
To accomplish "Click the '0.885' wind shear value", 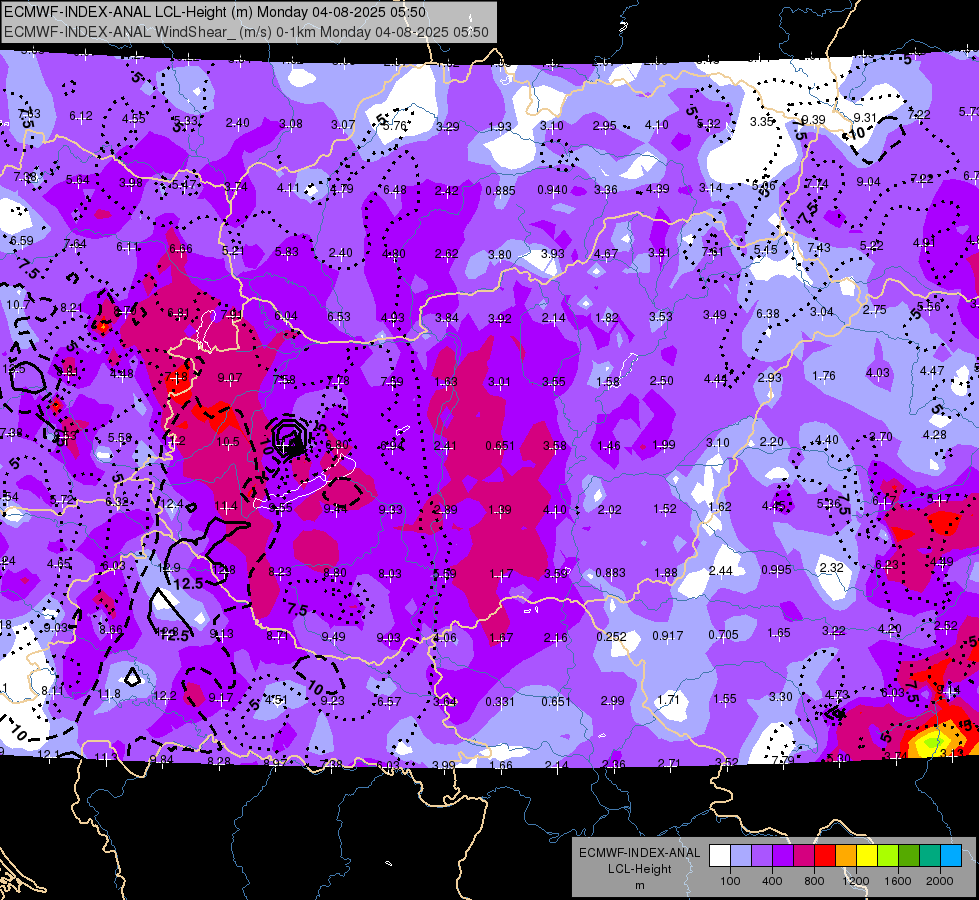I will pyautogui.click(x=500, y=190).
